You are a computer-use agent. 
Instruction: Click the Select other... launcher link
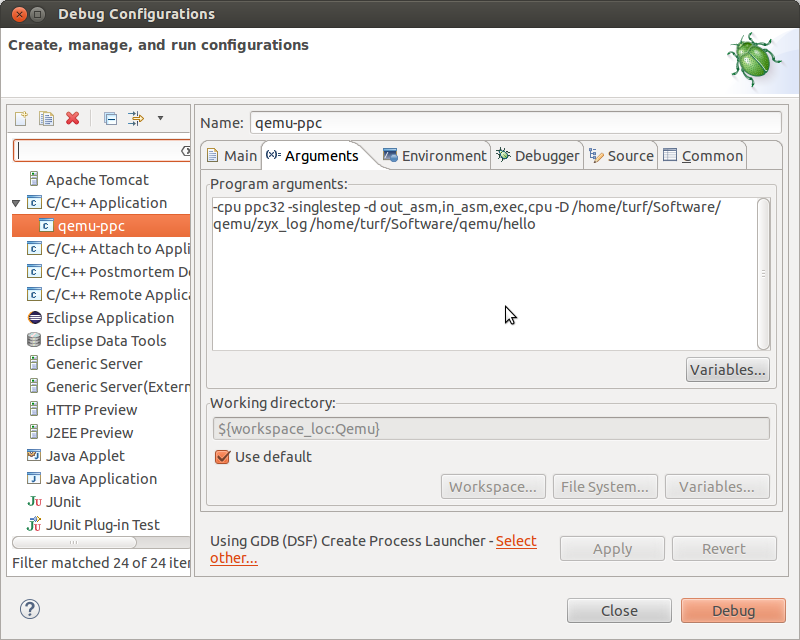(x=516, y=541)
